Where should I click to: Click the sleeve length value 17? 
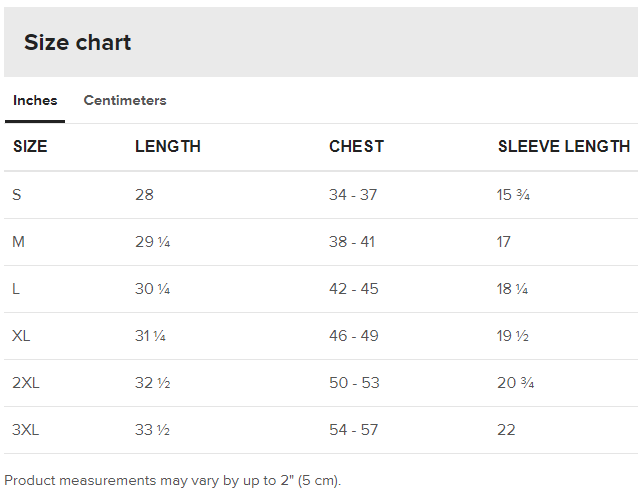(504, 242)
